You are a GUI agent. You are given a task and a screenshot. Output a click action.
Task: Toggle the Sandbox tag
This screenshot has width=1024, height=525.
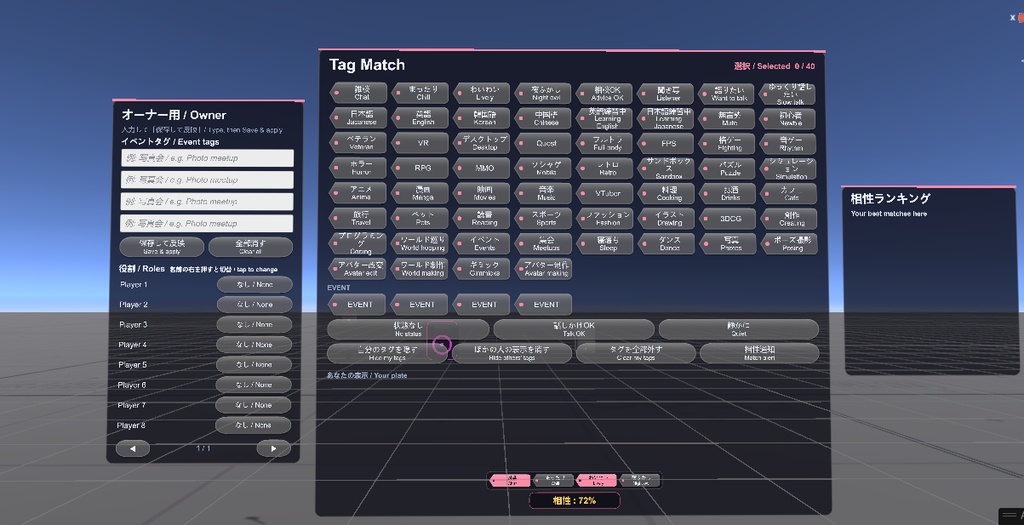(x=665, y=168)
